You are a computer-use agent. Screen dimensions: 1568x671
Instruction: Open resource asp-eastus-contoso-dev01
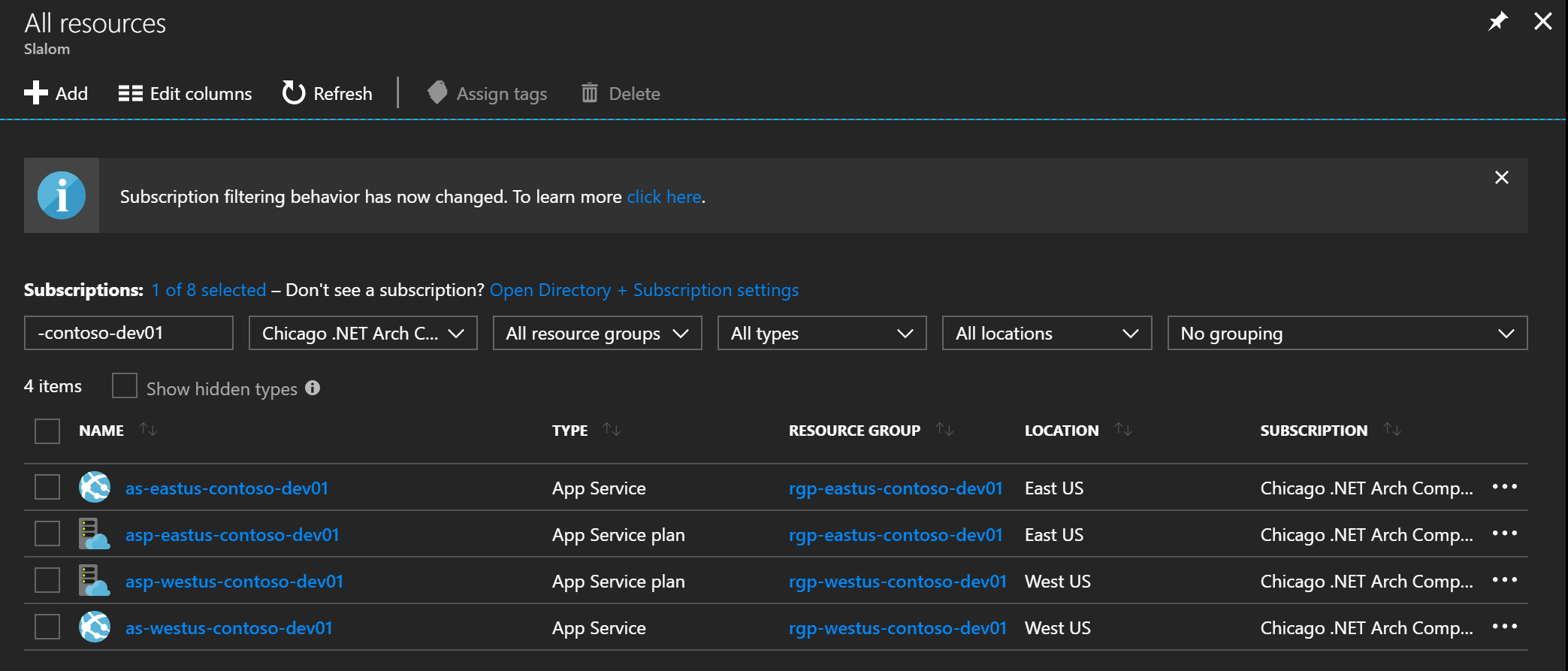[x=232, y=535]
